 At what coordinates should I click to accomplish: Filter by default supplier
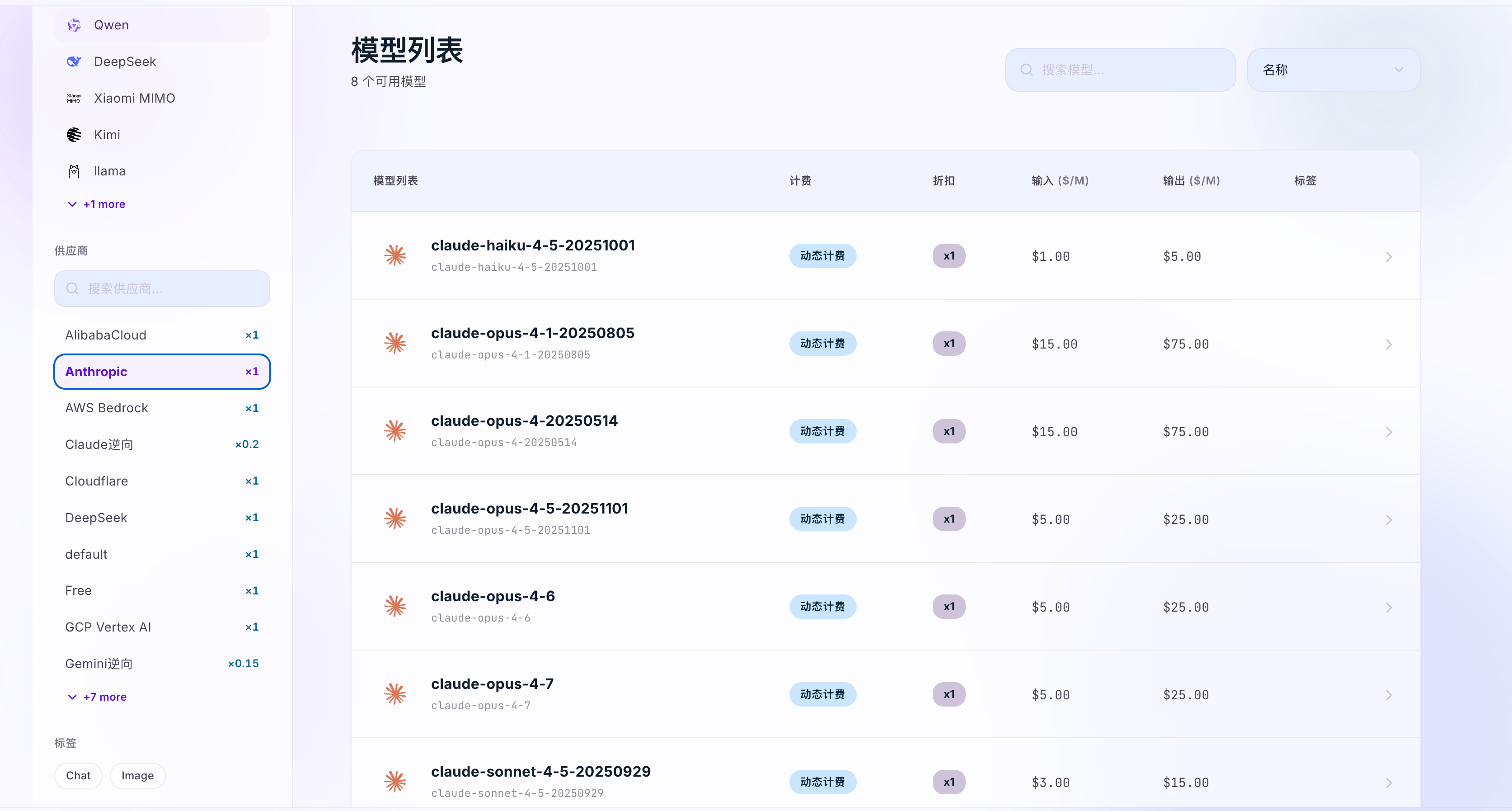coord(162,554)
